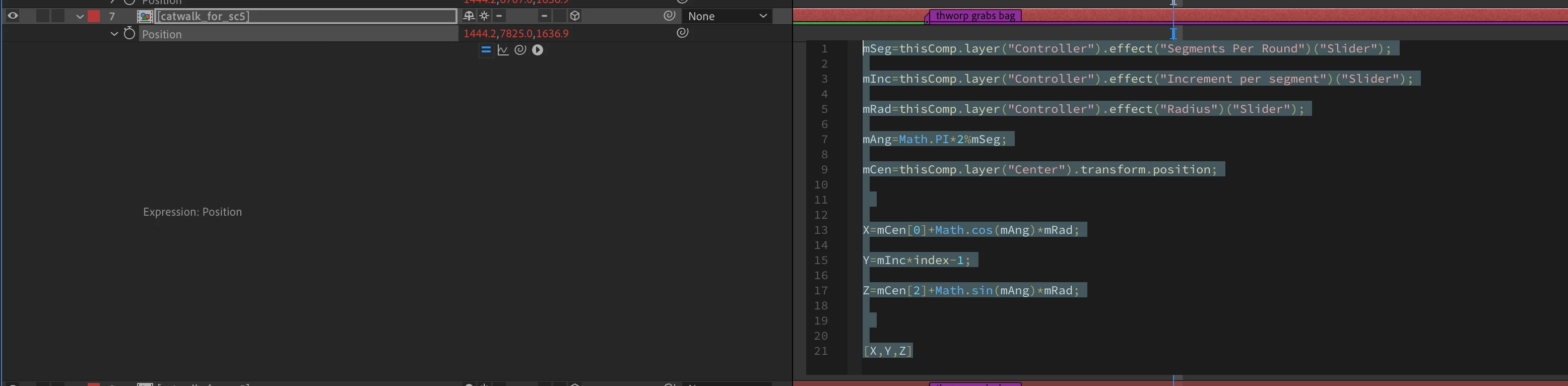Screen dimensions: 1568x386
Task: Click the composition icon of catwalk_for_sc5
Action: 145,17
